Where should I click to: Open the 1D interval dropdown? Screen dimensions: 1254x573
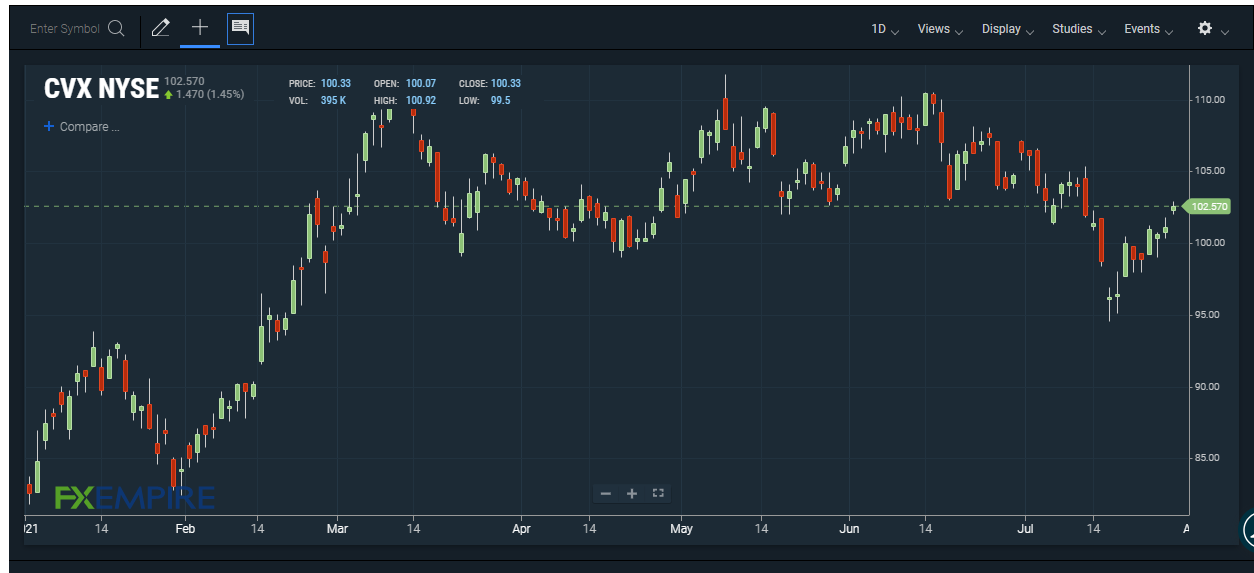885,29
